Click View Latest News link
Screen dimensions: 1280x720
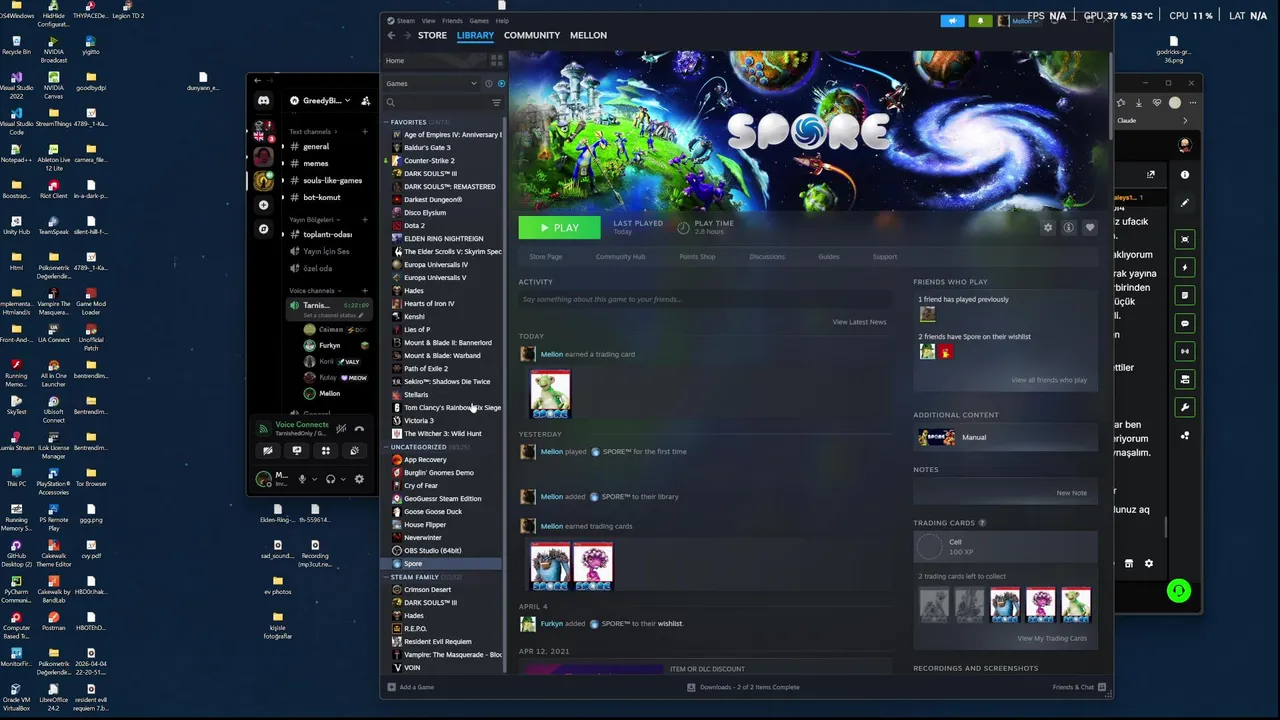859,322
